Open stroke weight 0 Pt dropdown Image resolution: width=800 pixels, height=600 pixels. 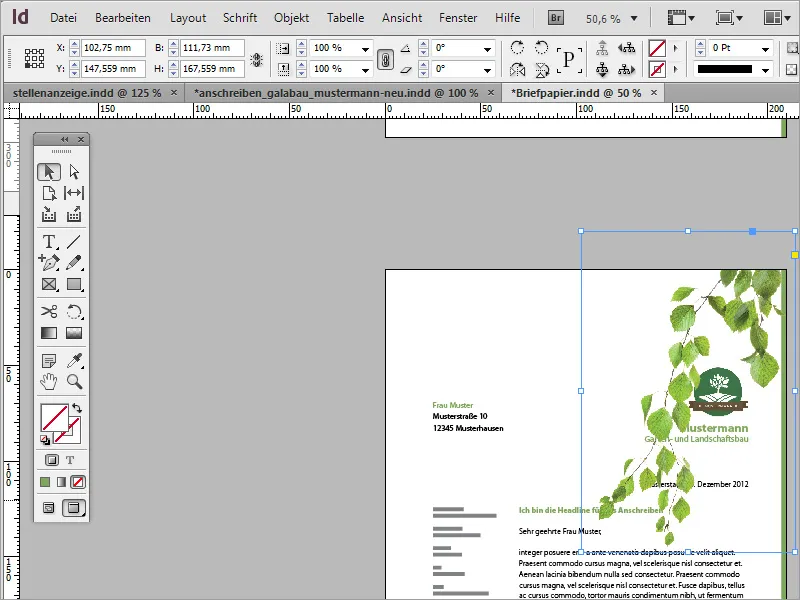pos(765,49)
